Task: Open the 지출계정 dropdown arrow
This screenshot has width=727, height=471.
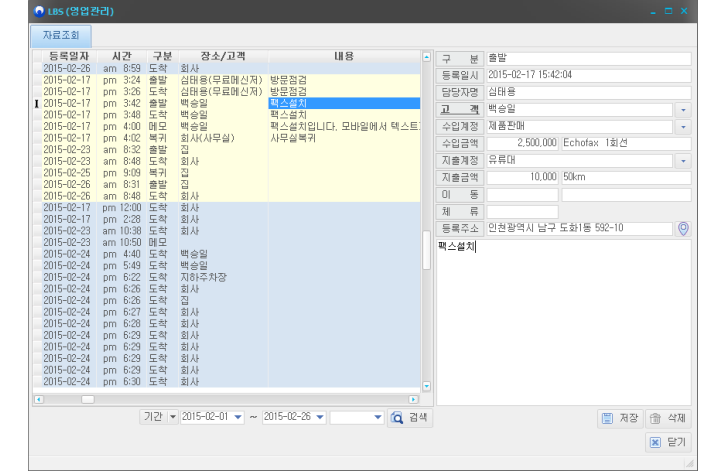Action: coord(683,161)
